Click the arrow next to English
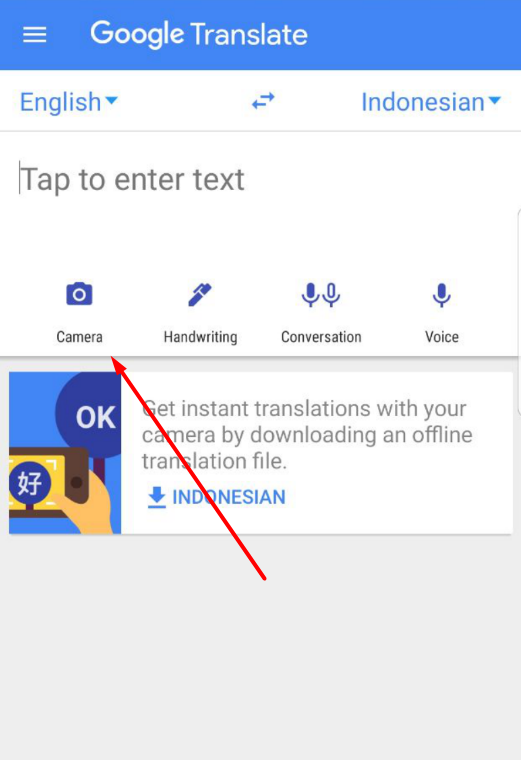Screen dimensions: 521x760 [111, 100]
